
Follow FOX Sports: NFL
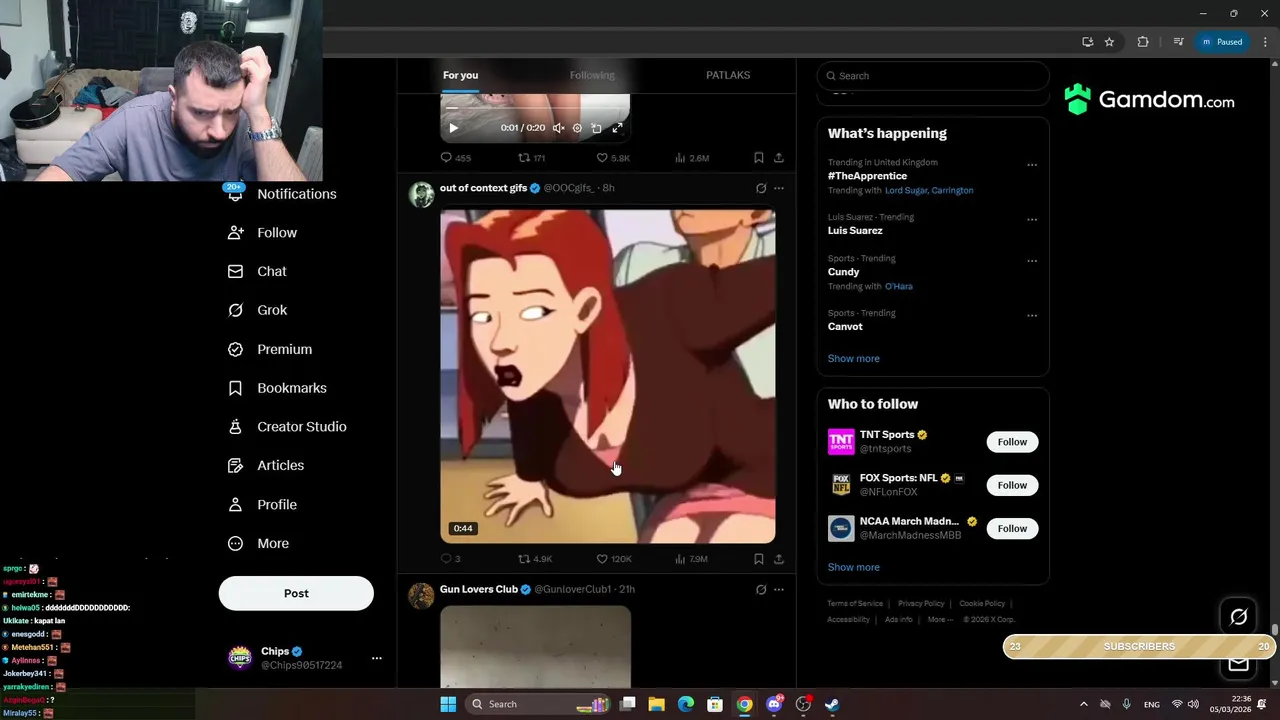(x=1012, y=485)
